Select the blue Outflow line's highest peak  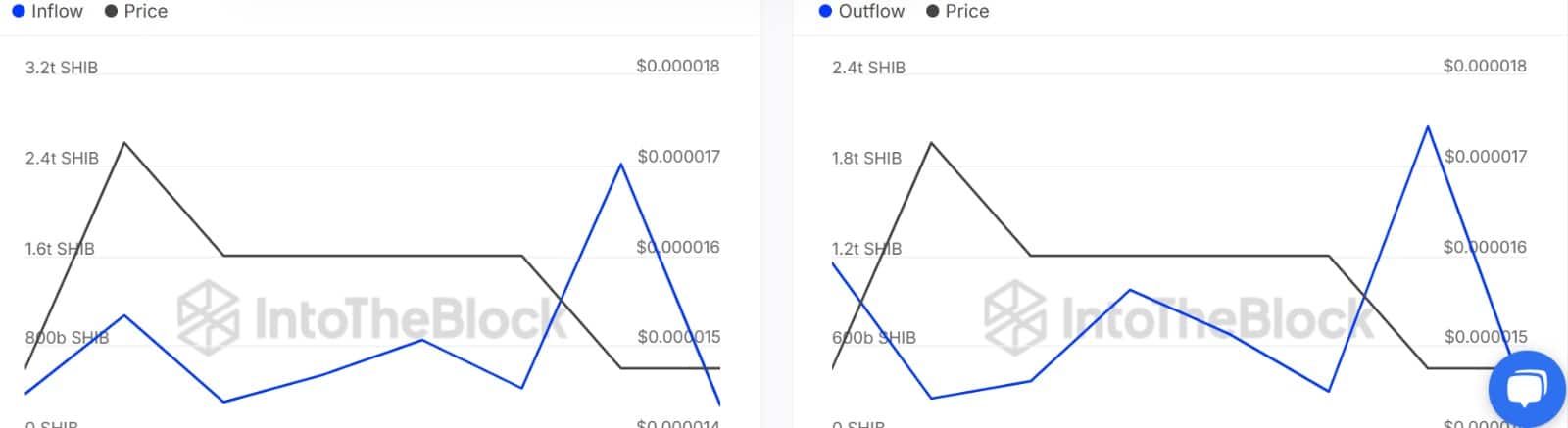click(1428, 126)
